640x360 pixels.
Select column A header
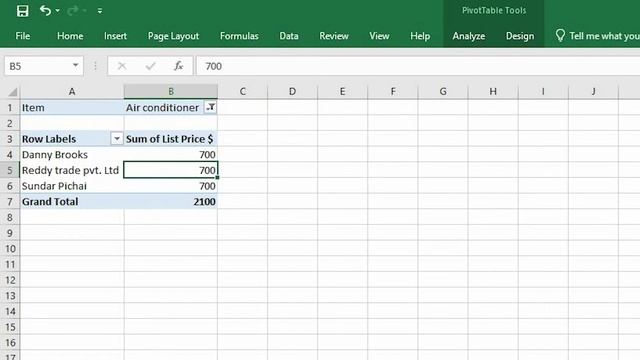click(x=72, y=91)
